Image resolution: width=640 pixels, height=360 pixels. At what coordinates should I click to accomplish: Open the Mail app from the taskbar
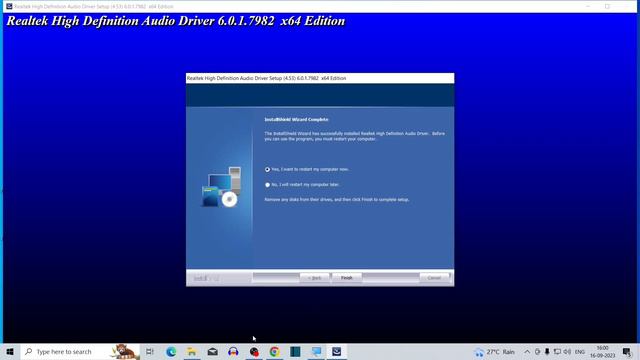[212, 351]
